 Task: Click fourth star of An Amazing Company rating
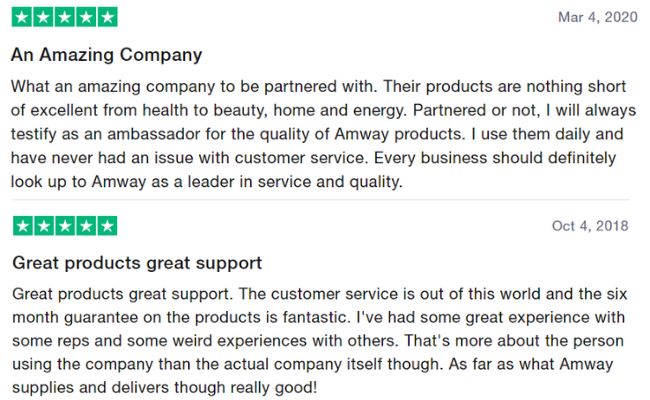point(86,17)
